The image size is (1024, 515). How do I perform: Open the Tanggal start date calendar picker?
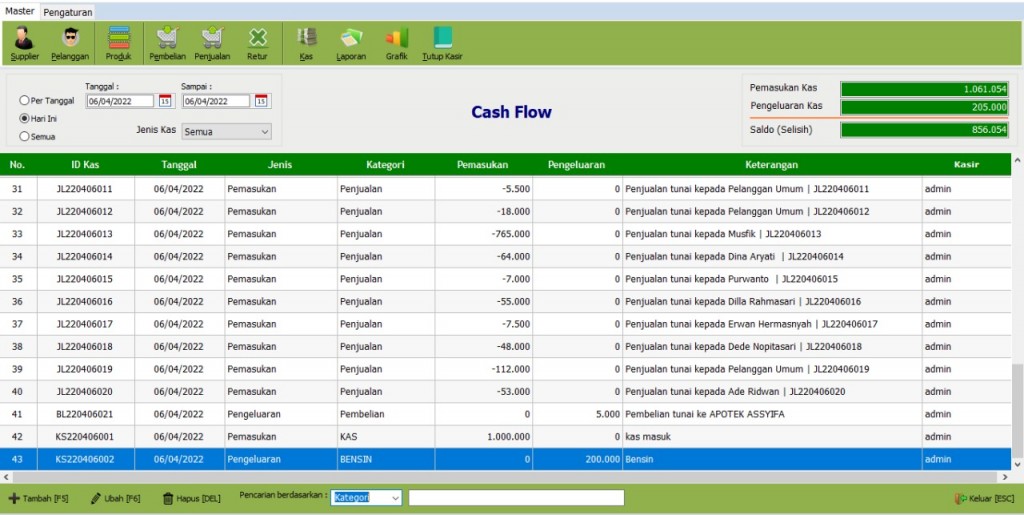click(x=165, y=101)
